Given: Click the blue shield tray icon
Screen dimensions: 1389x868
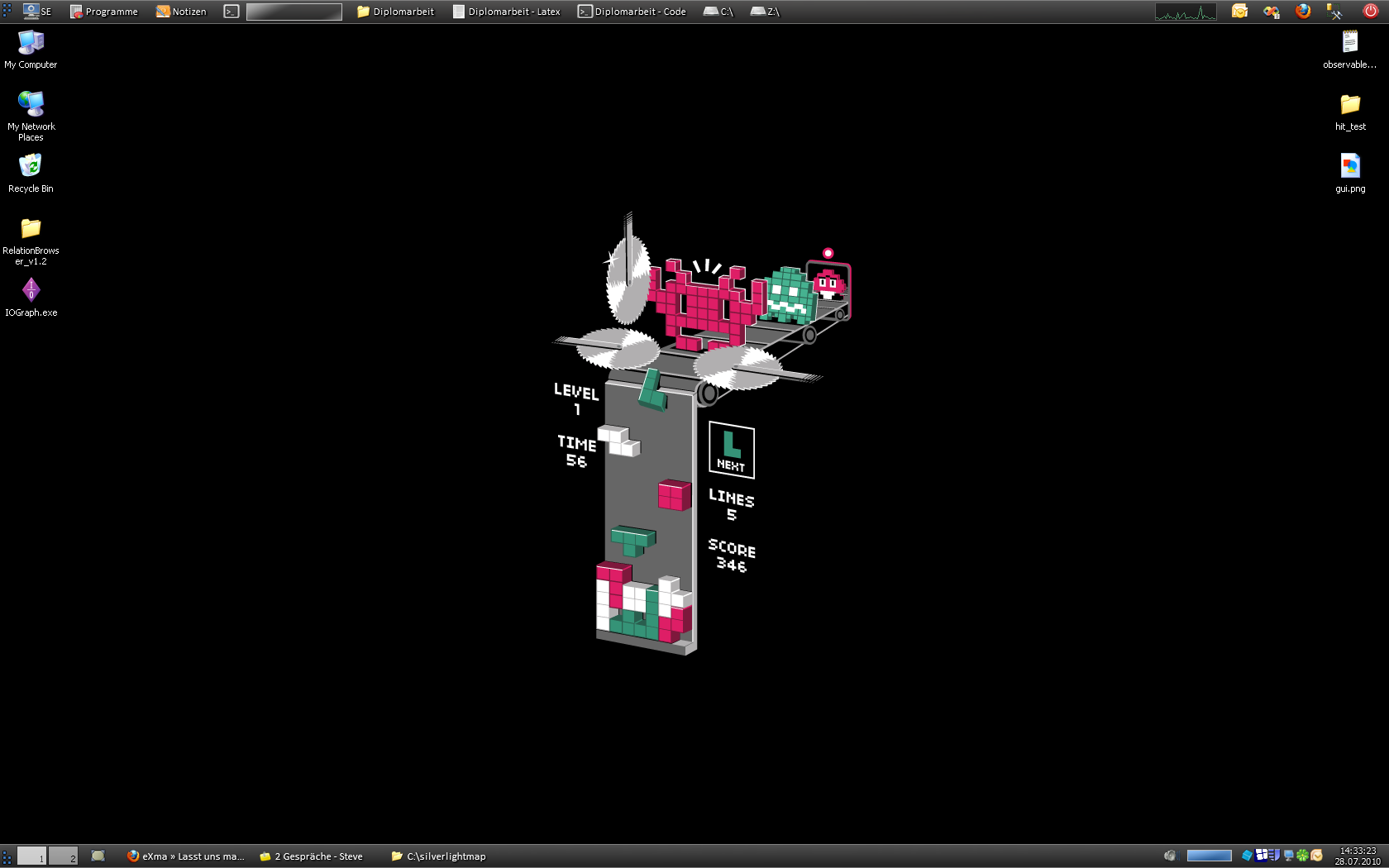Looking at the screenshot, I should [1275, 855].
